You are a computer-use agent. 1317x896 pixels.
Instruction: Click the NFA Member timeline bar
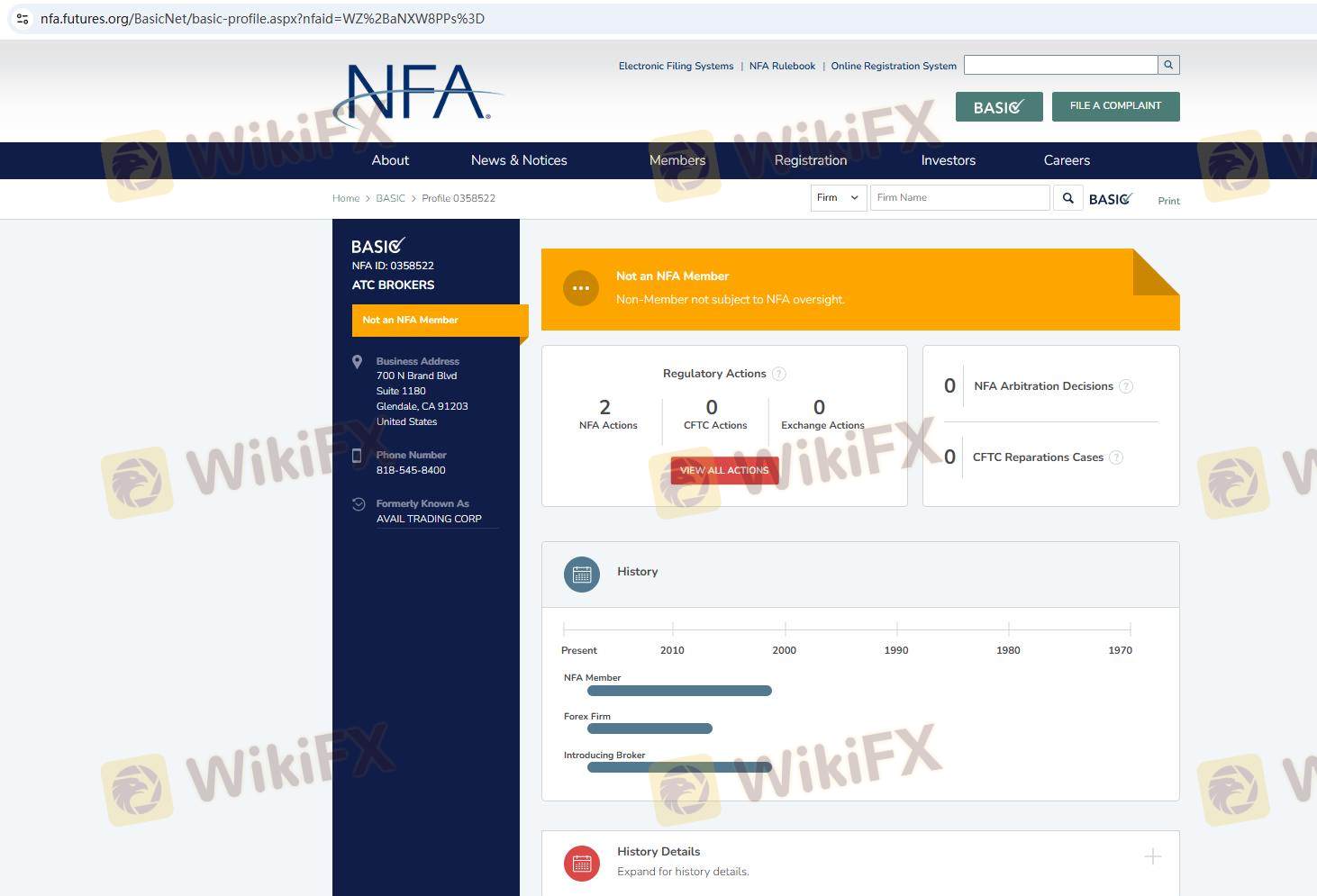(x=679, y=691)
